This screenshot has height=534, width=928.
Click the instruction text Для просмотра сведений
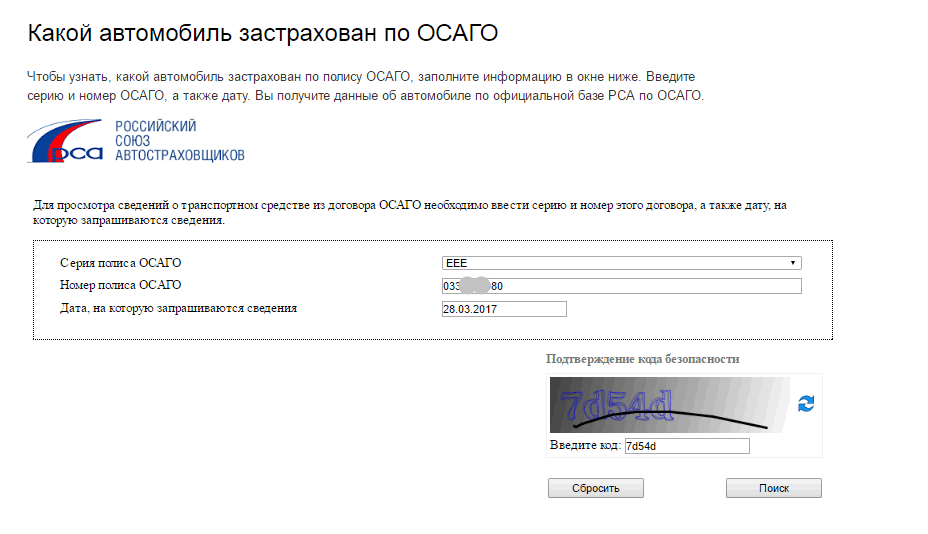point(410,213)
